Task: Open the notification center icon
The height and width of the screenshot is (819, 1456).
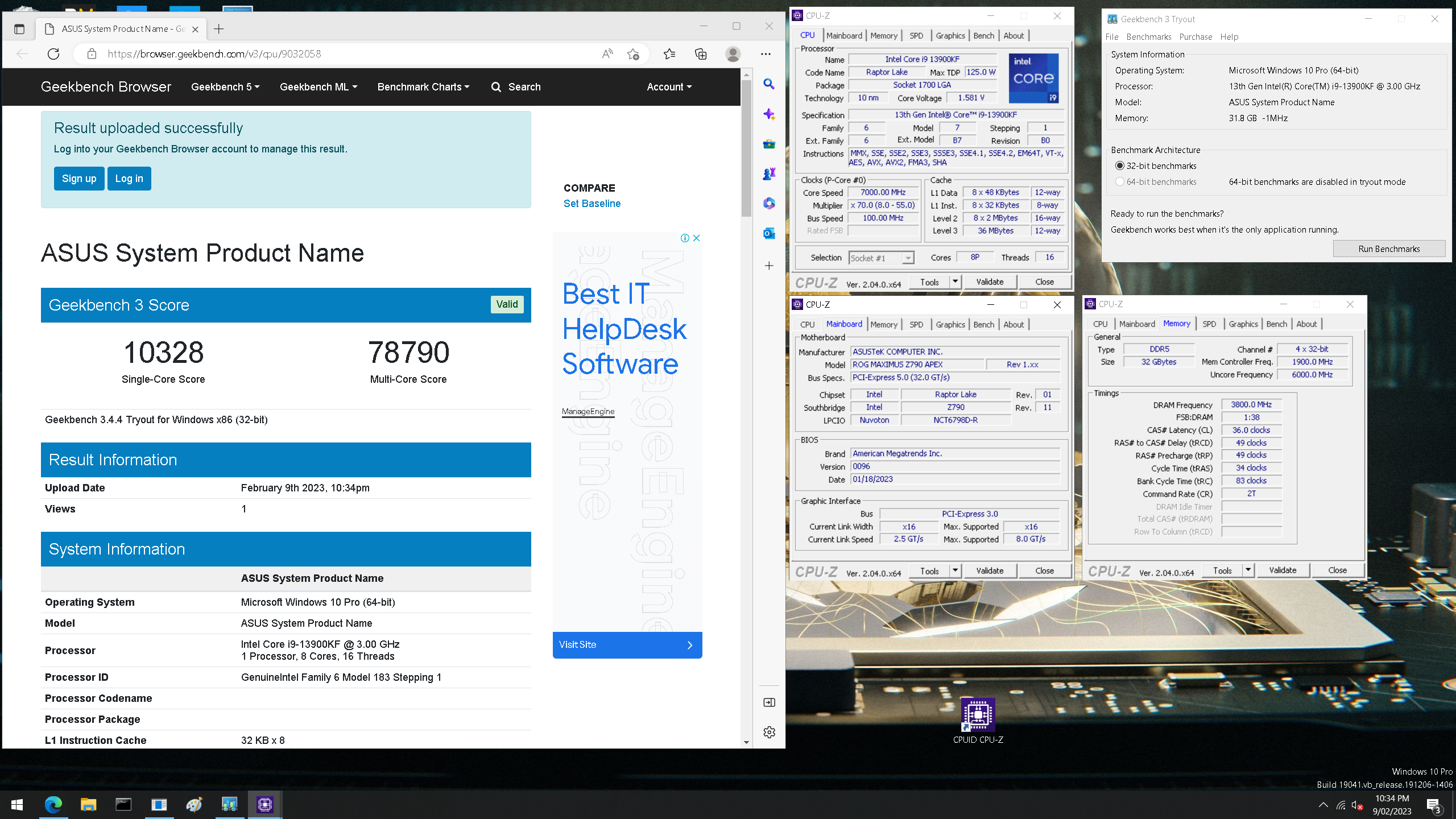Action: [x=1434, y=805]
